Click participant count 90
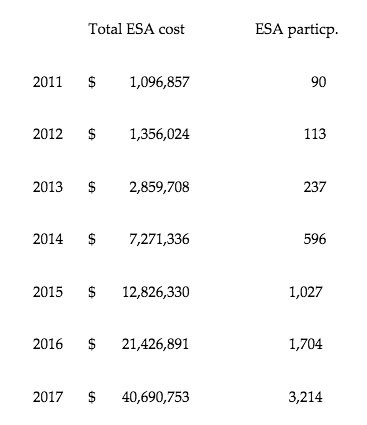367x425 pixels. [x=319, y=82]
